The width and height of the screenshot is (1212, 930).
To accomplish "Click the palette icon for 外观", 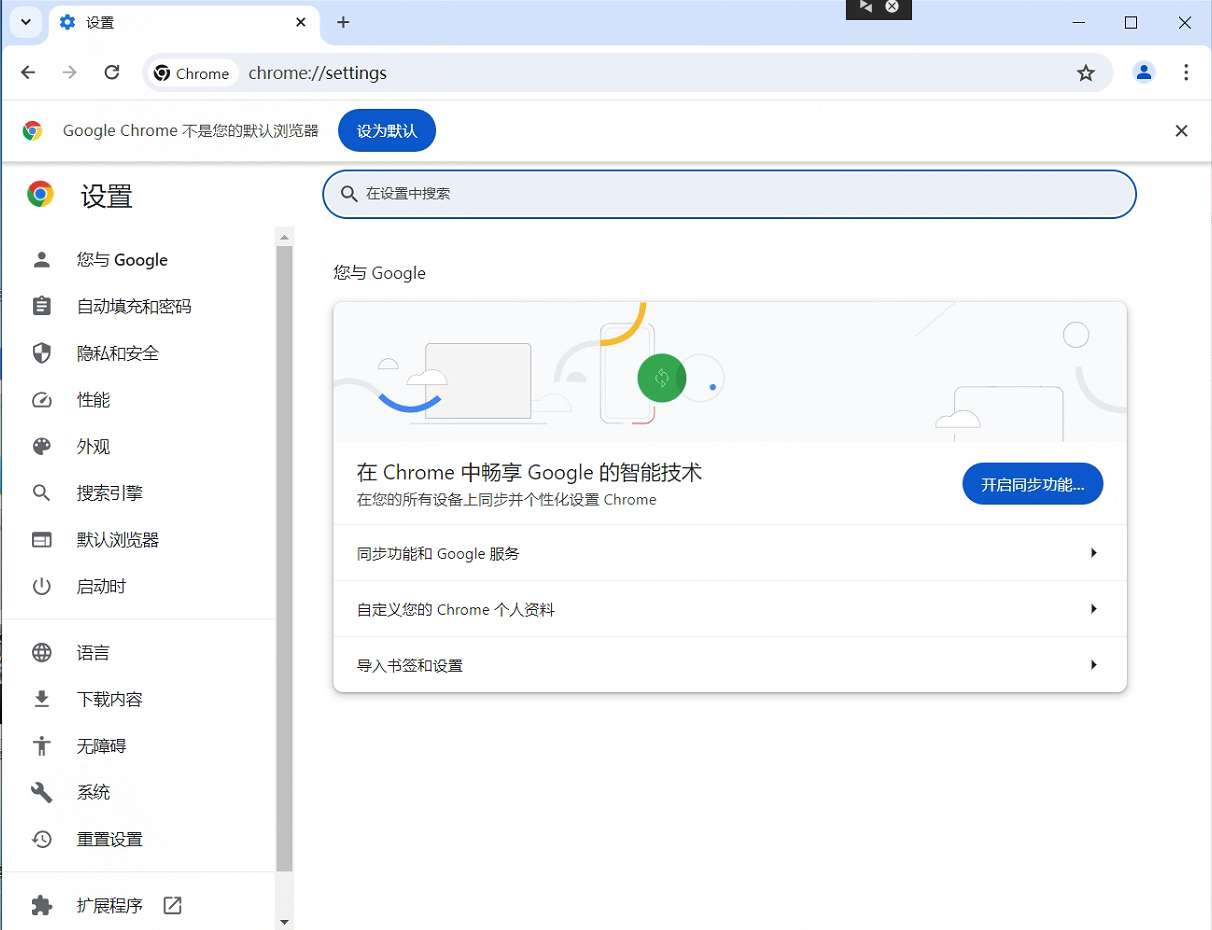I will tap(42, 446).
